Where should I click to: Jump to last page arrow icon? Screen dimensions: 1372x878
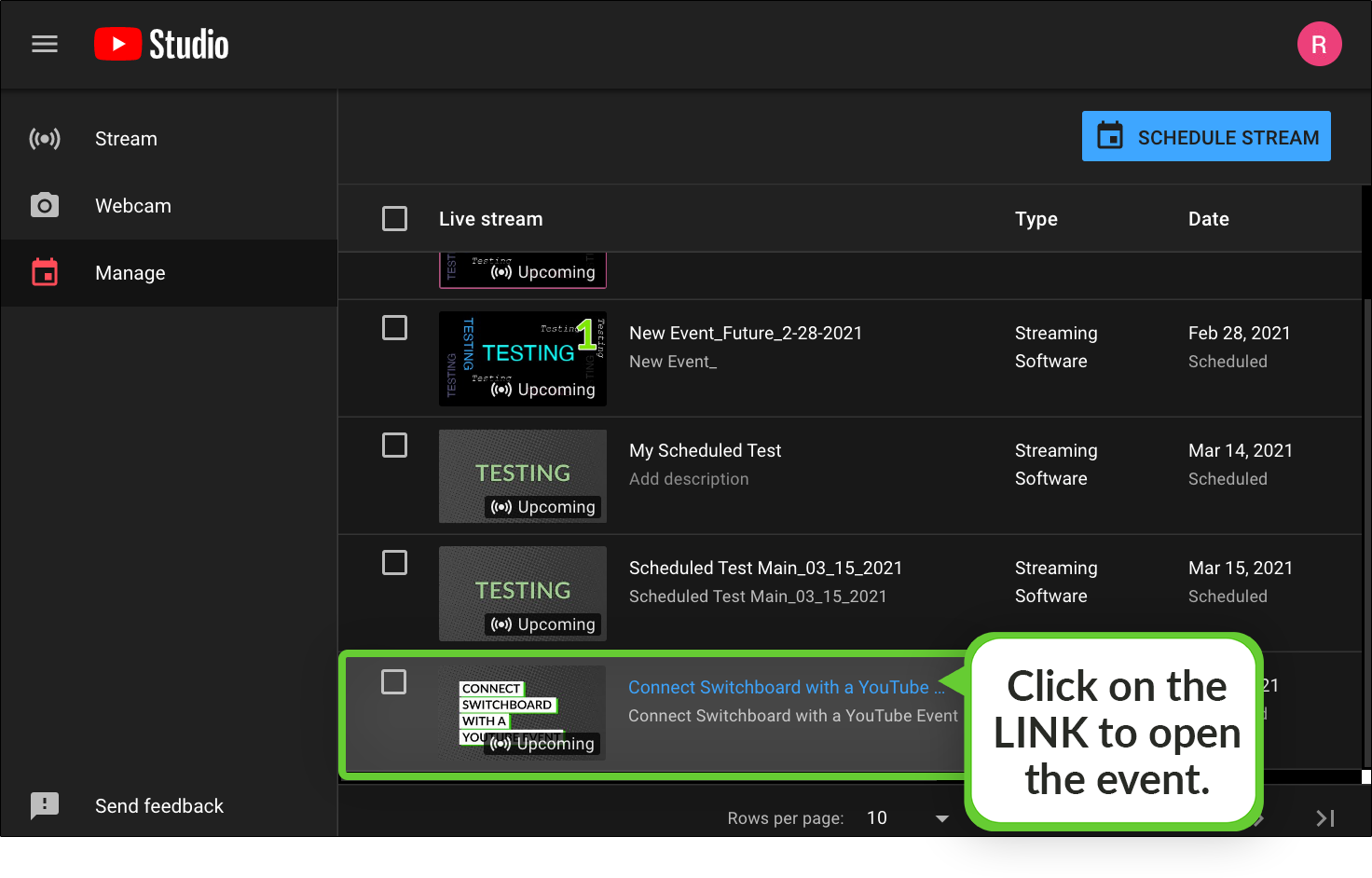[1324, 818]
